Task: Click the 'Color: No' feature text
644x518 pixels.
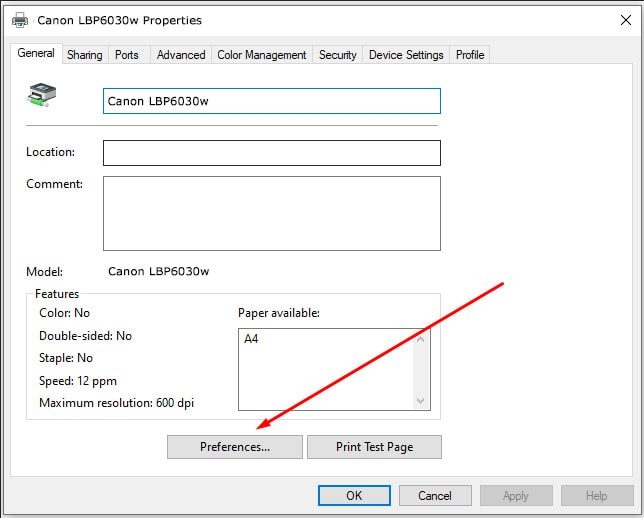Action: tap(64, 313)
